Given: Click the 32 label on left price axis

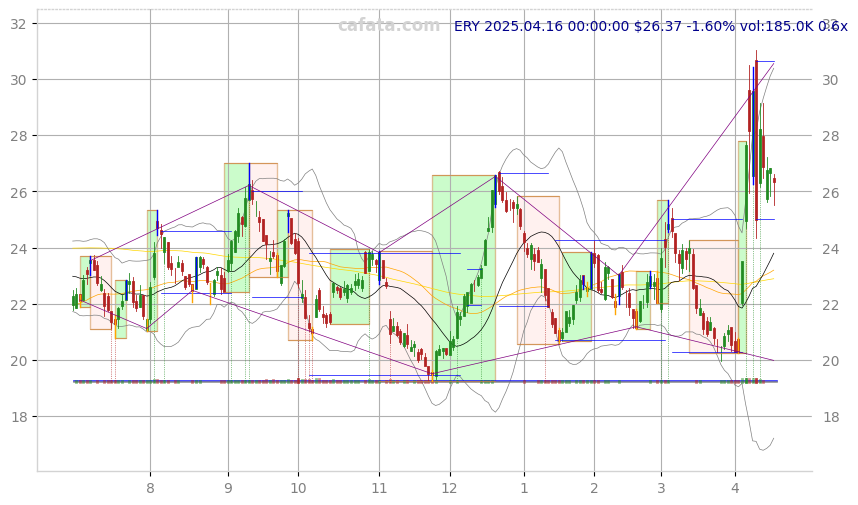Looking at the screenshot, I should [19, 24].
